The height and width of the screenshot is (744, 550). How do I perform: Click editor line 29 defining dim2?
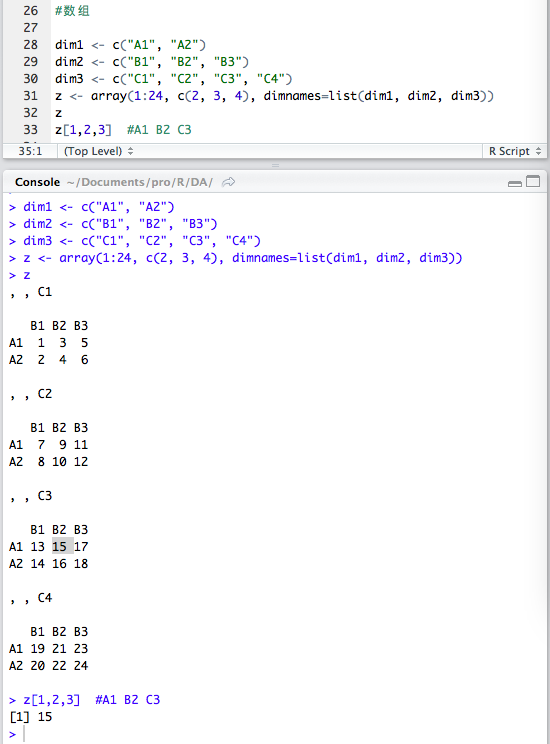tap(152, 62)
